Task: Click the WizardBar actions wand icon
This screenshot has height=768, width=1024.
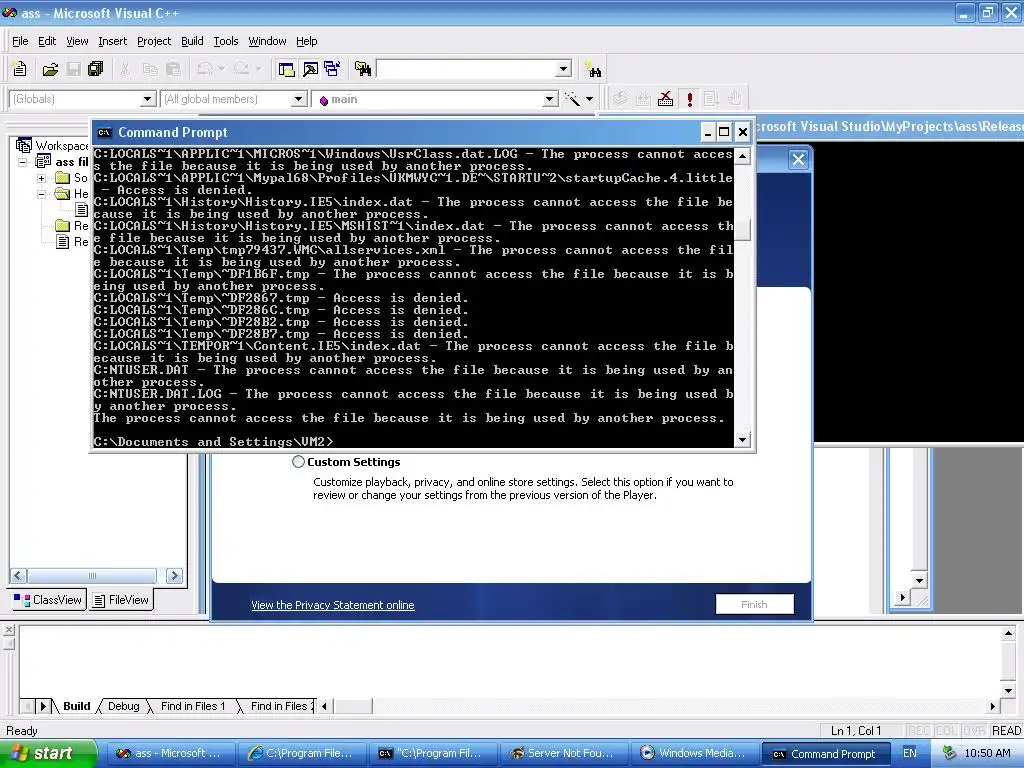Action: point(573,99)
